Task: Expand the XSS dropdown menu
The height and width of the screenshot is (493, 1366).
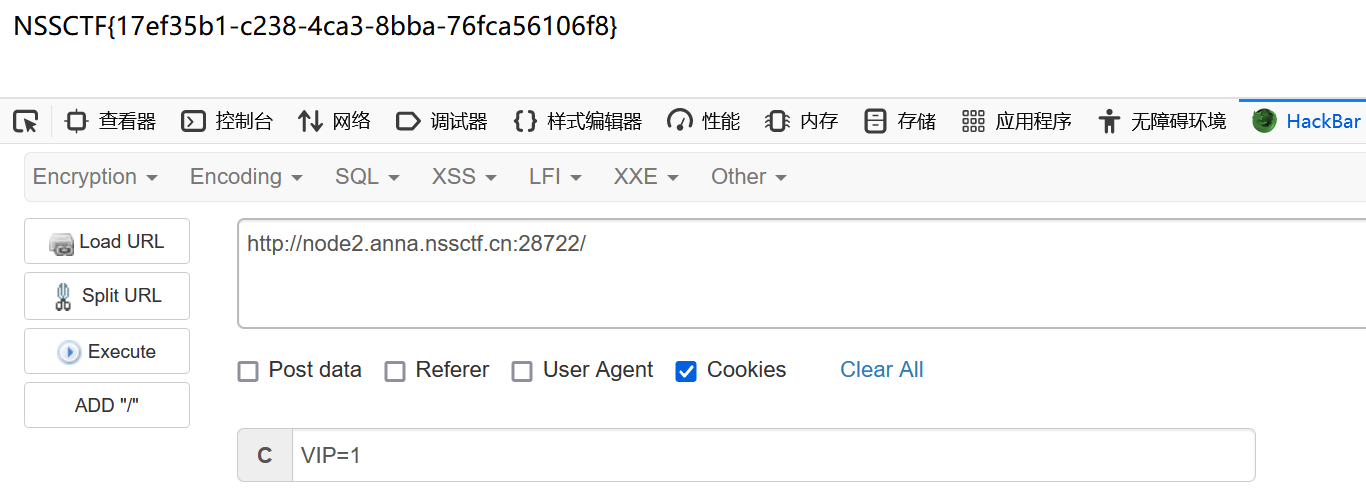Action: tap(464, 177)
